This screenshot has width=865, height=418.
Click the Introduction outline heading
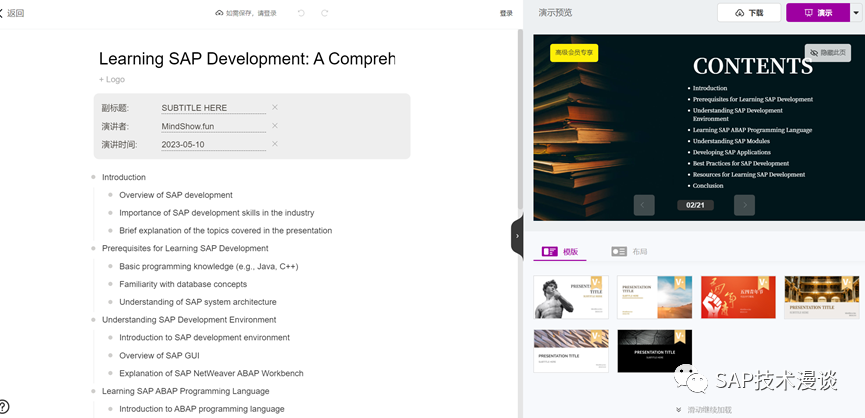click(x=124, y=178)
